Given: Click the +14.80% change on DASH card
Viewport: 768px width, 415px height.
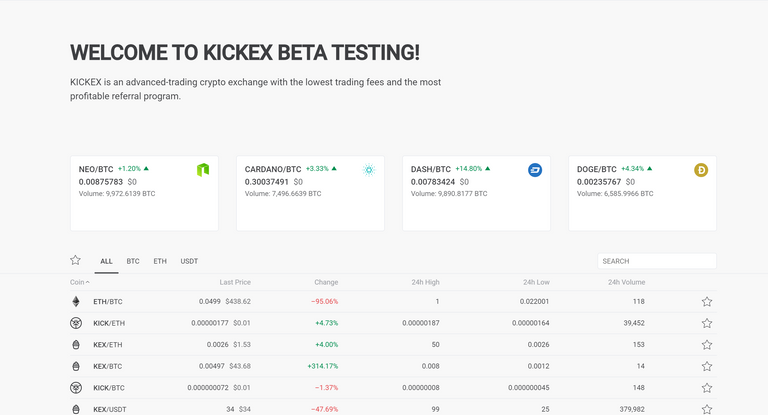Looking at the screenshot, I should [x=469, y=169].
